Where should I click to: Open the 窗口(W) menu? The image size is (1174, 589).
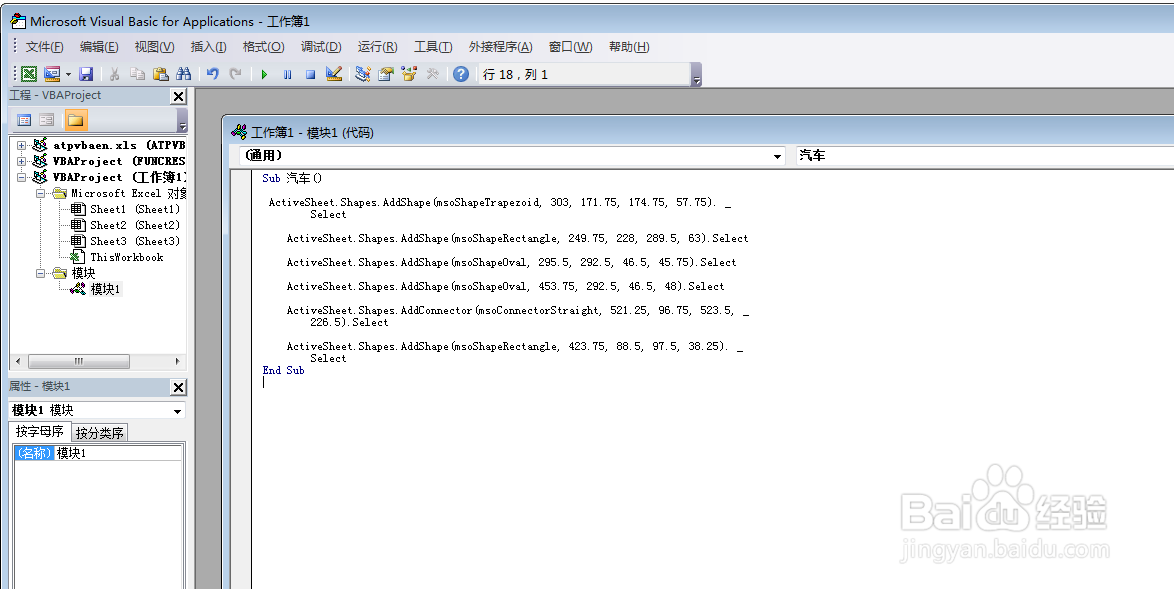click(571, 46)
